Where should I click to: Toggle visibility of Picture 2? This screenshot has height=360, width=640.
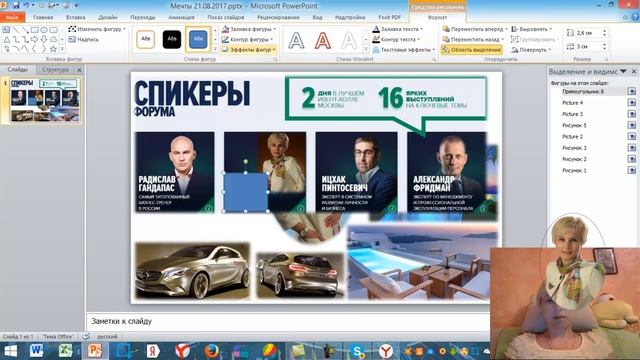[x=631, y=136]
